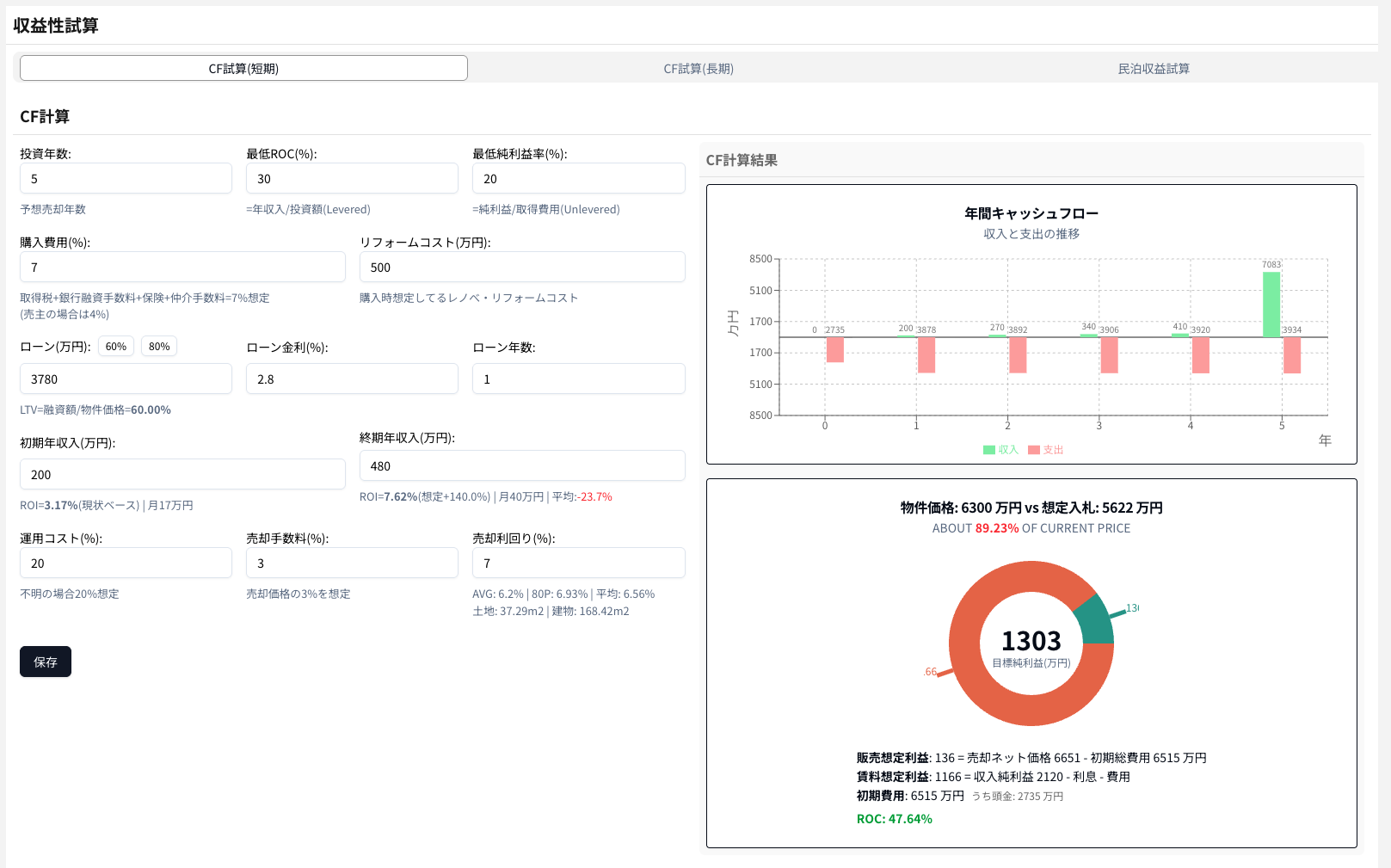
Task: Focus the 最低ROC(%) field
Action: 352,179
